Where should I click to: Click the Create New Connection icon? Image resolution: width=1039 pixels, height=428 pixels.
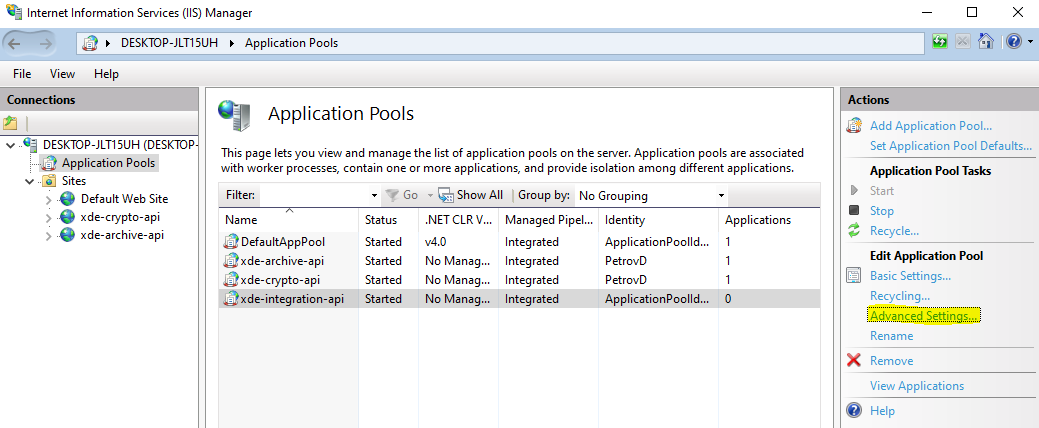(10, 123)
